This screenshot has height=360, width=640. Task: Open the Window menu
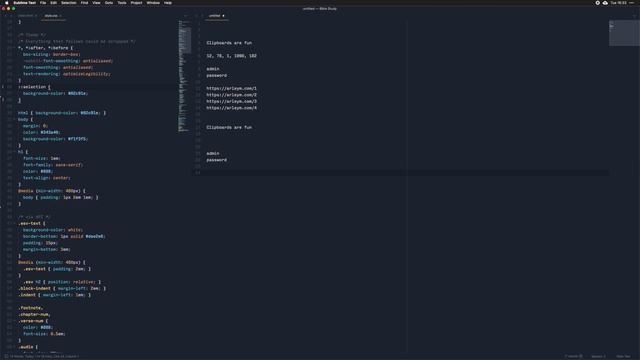153,2
